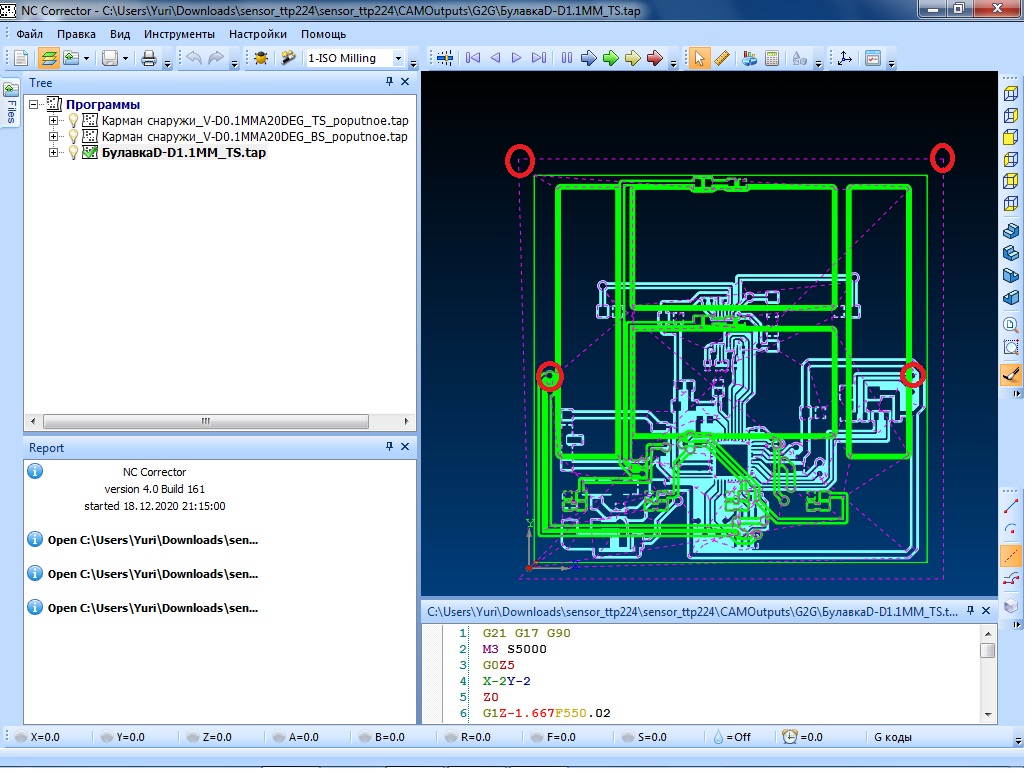Expand the БулавкаD-D1.1MM_TS.tap tree node
Viewport: 1032px width, 774px height.
pyautogui.click(x=54, y=153)
